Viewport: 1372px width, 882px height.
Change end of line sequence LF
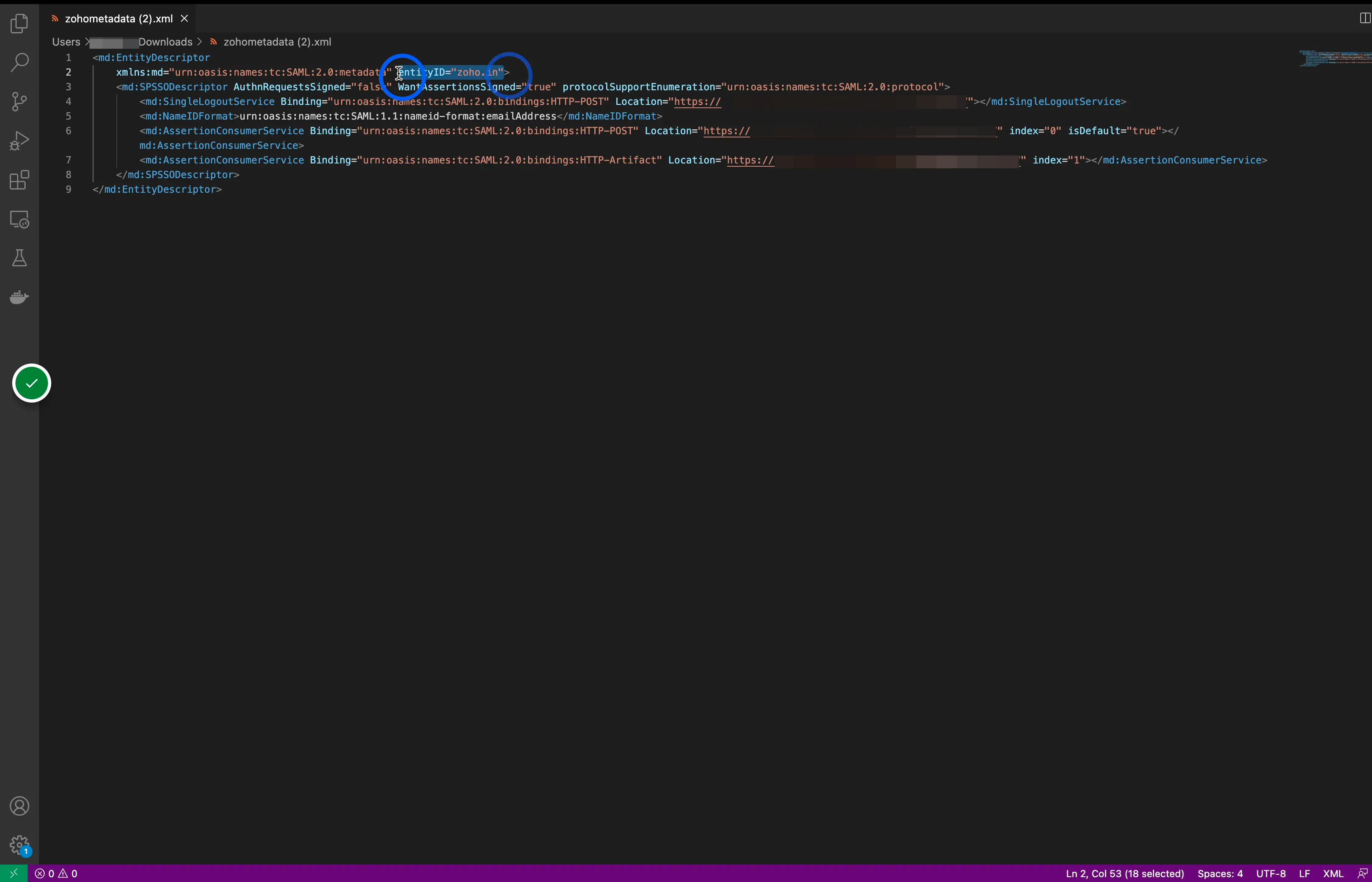click(x=1305, y=873)
